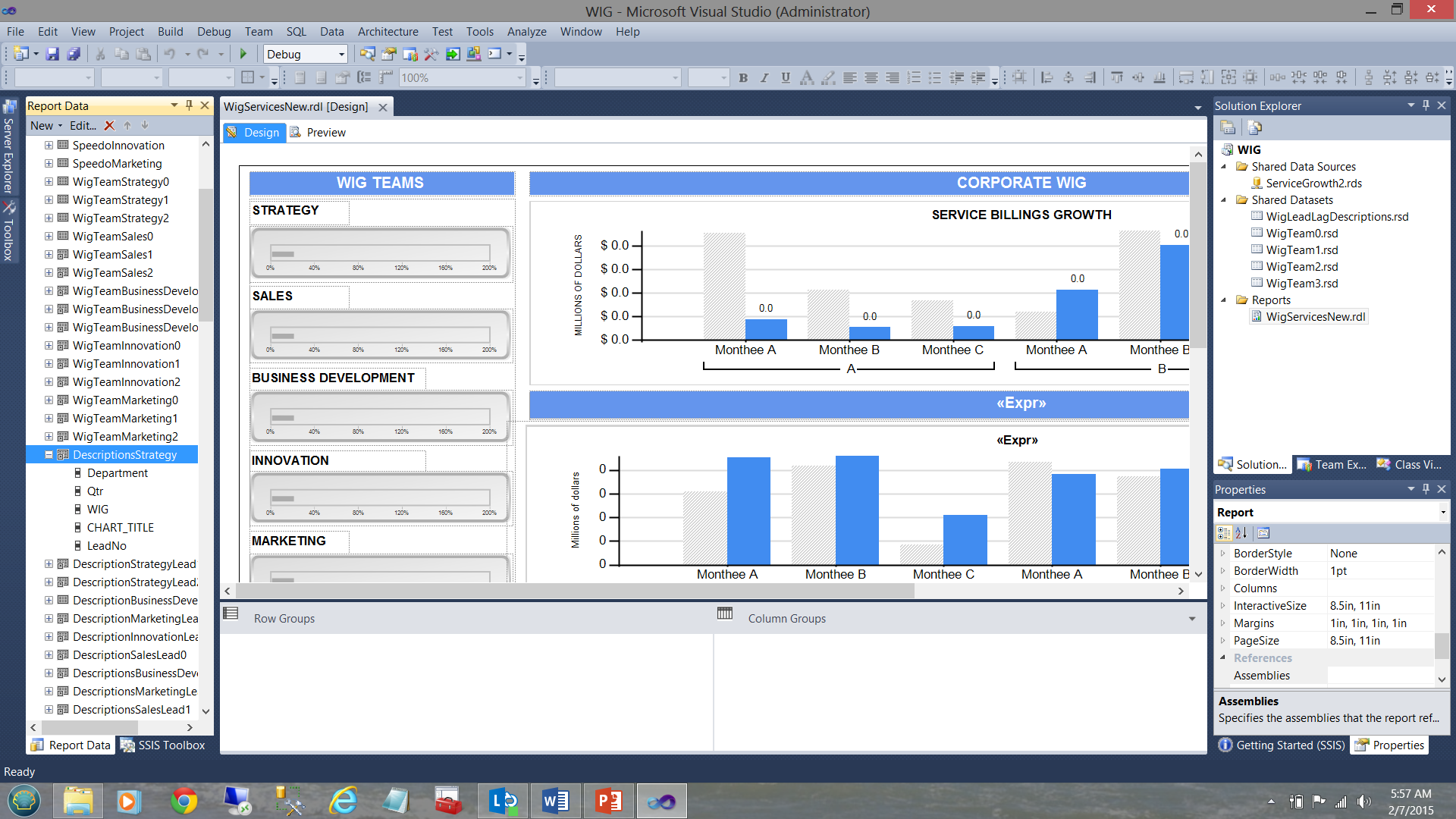Open the Debug configuration dropdown
This screenshot has height=819, width=1456.
point(341,54)
